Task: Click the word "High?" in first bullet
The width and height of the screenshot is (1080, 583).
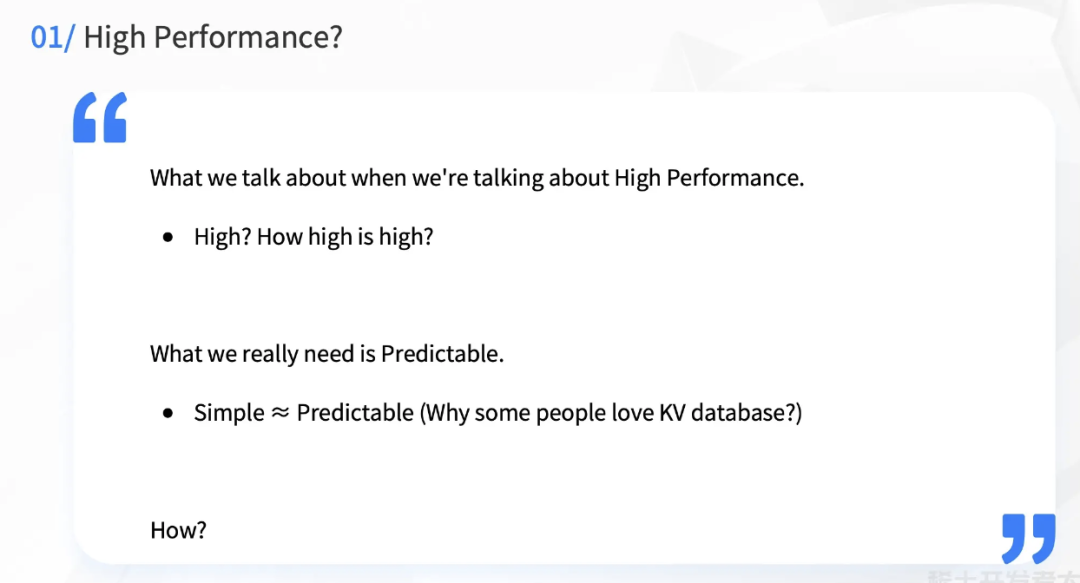Action: click(x=222, y=237)
